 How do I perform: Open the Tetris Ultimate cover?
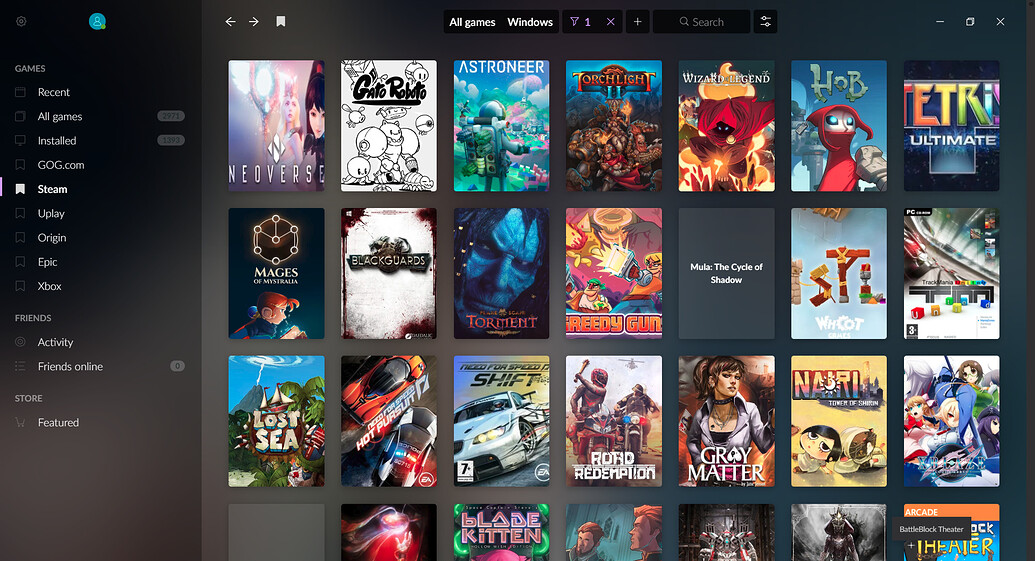952,126
